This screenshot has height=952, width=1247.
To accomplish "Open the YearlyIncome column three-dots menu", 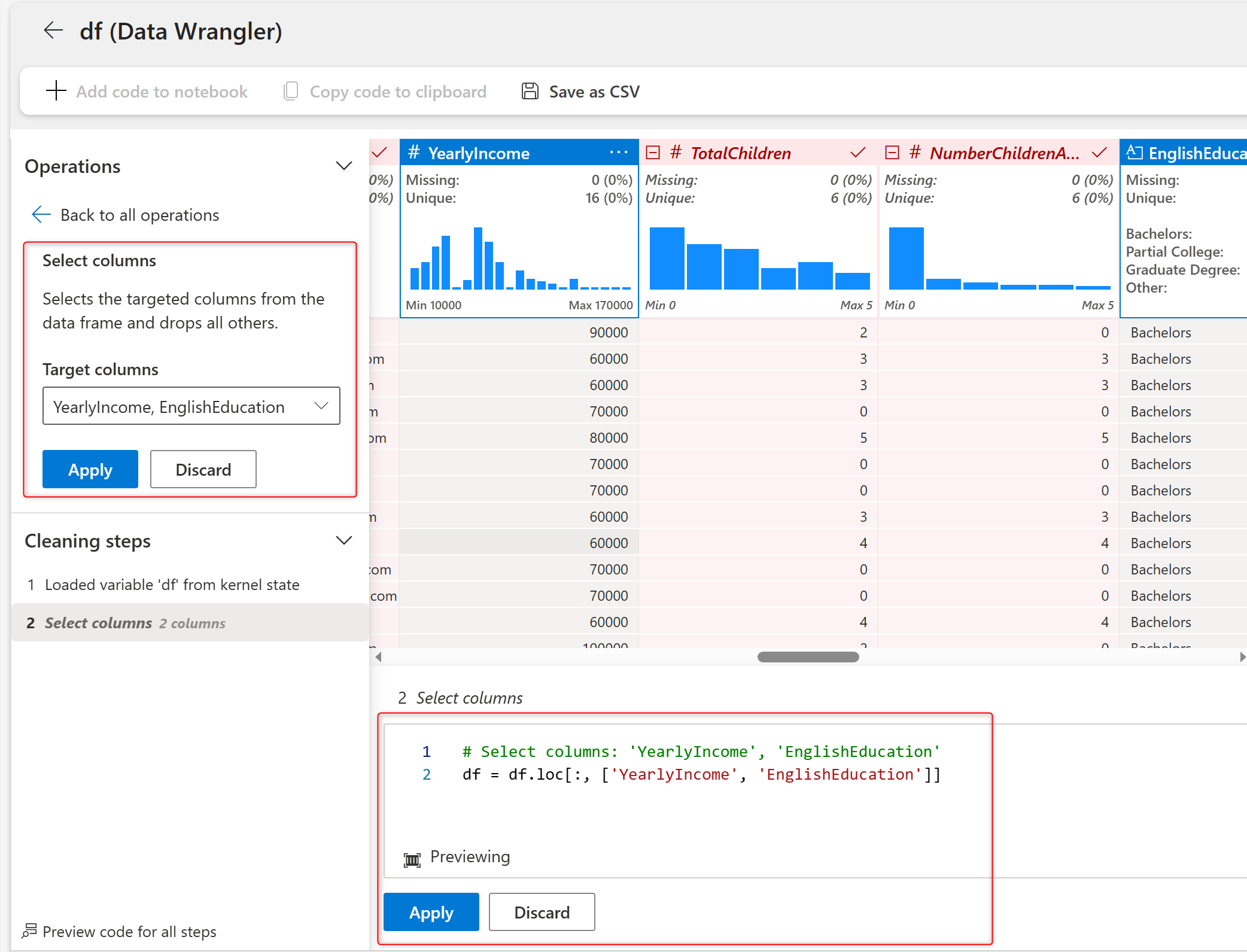I will (x=619, y=153).
